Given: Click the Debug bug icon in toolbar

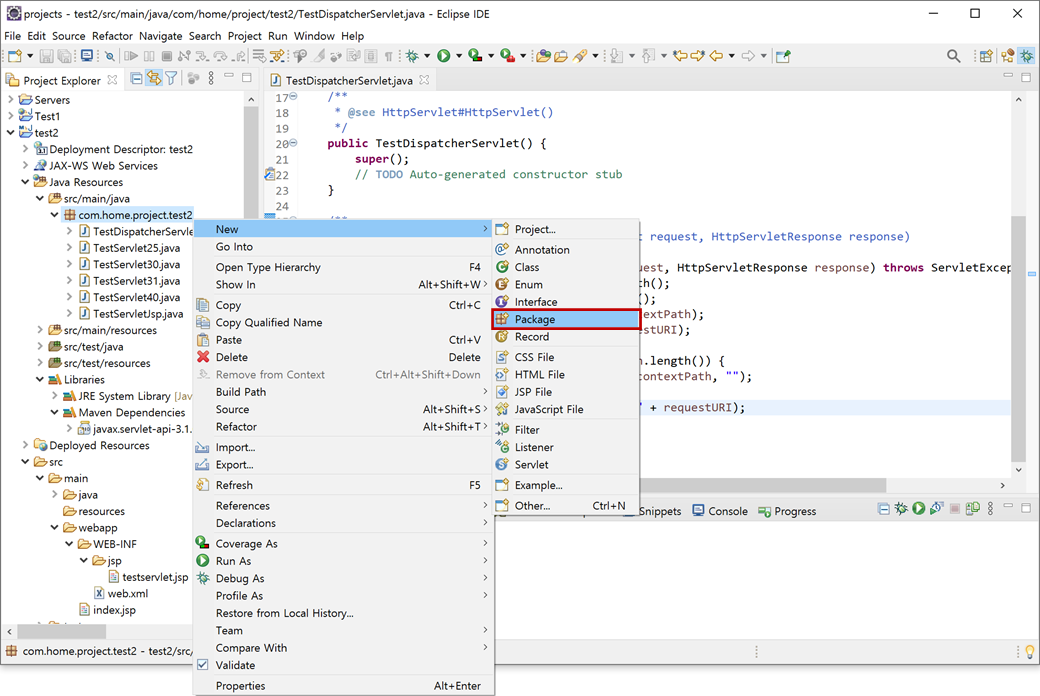Looking at the screenshot, I should (x=412, y=56).
